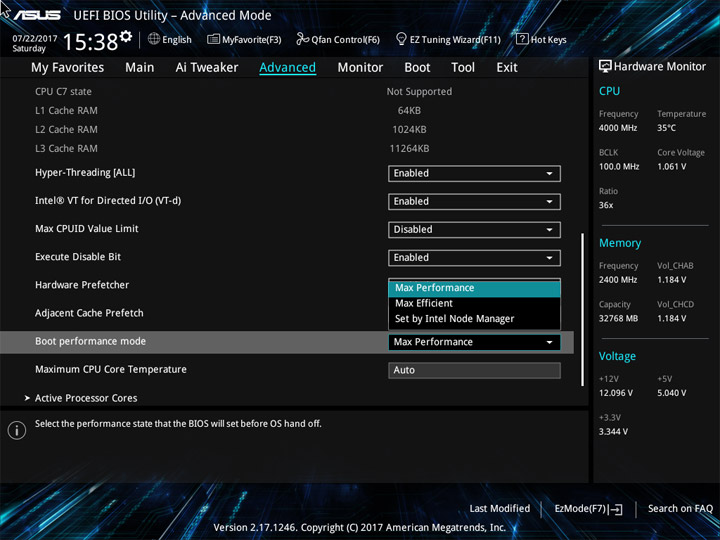
Task: Click the Last Modified button
Action: point(500,509)
